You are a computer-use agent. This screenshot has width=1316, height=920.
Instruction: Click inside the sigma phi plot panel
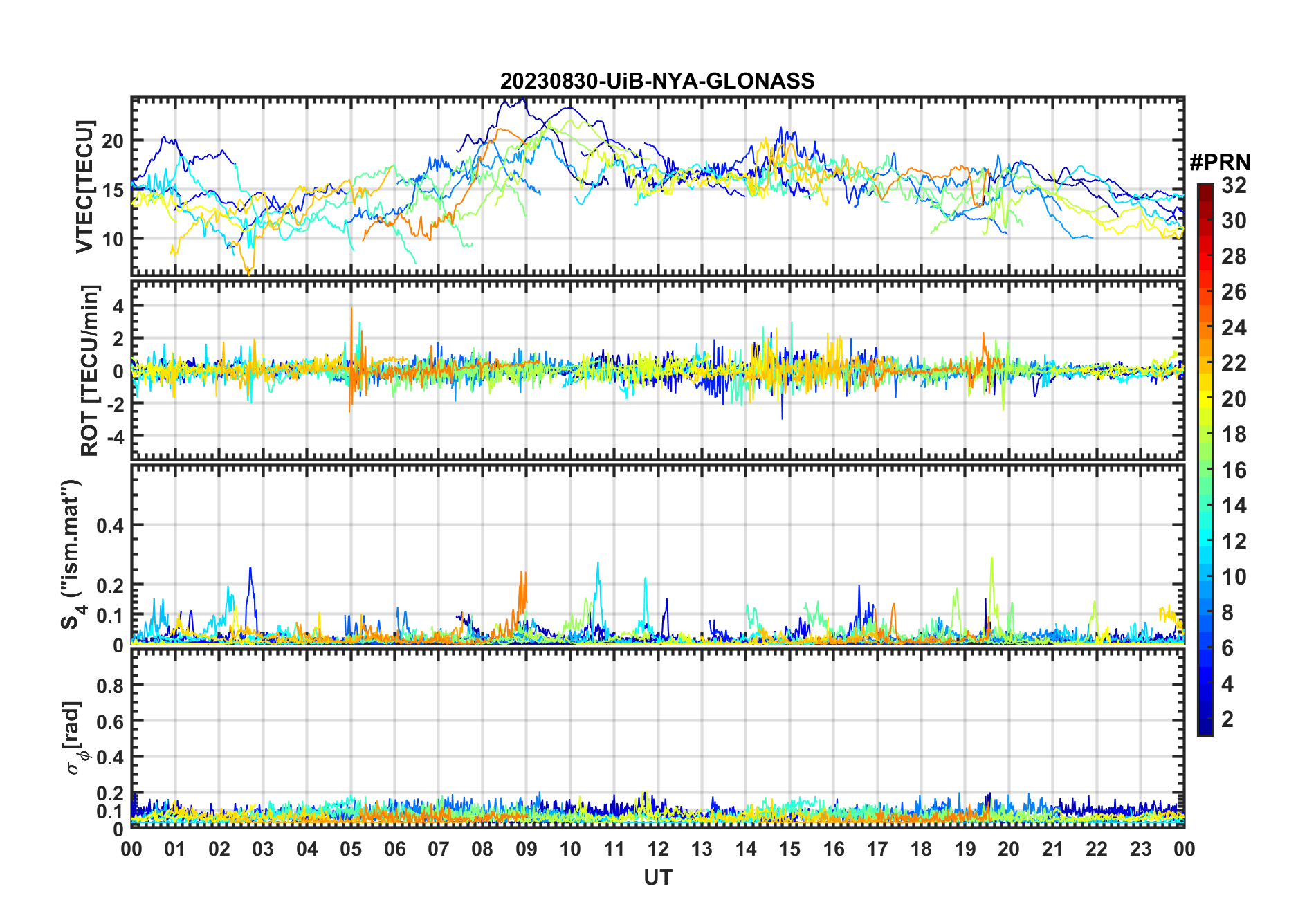tap(657, 738)
